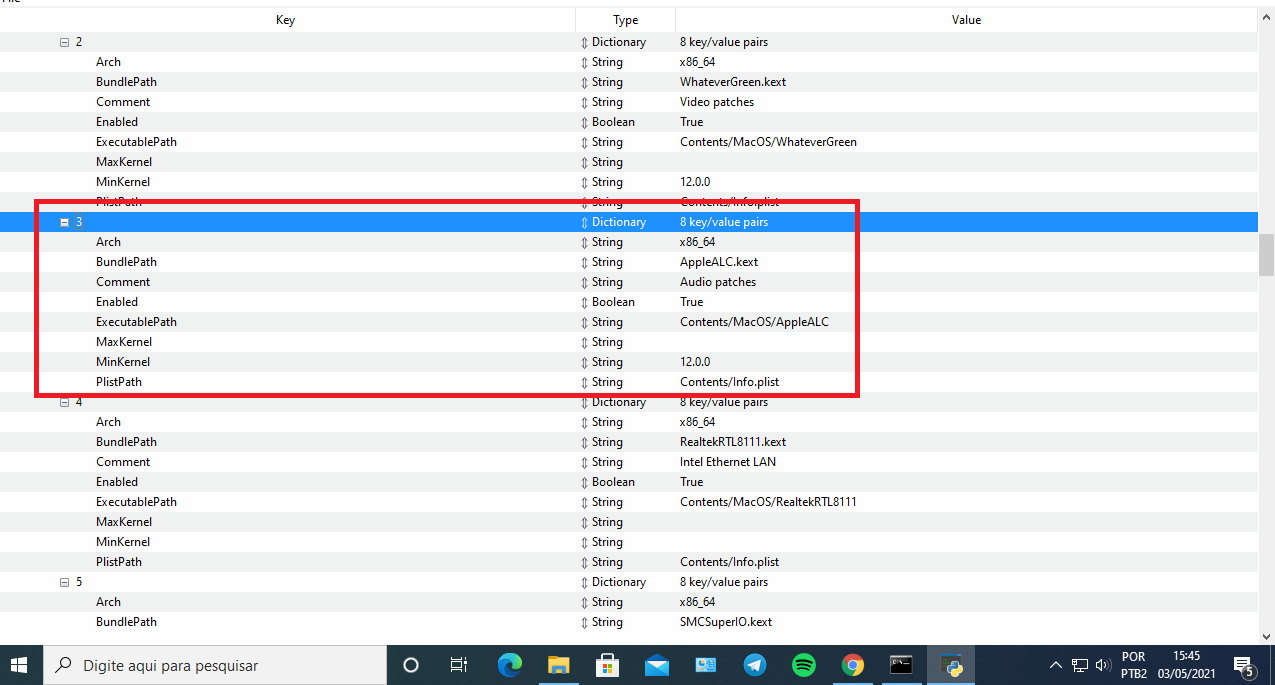Screen dimensions: 1275x685
Task: Open Type dropdown for entry 4 Enabled Boolean
Action: pos(585,482)
